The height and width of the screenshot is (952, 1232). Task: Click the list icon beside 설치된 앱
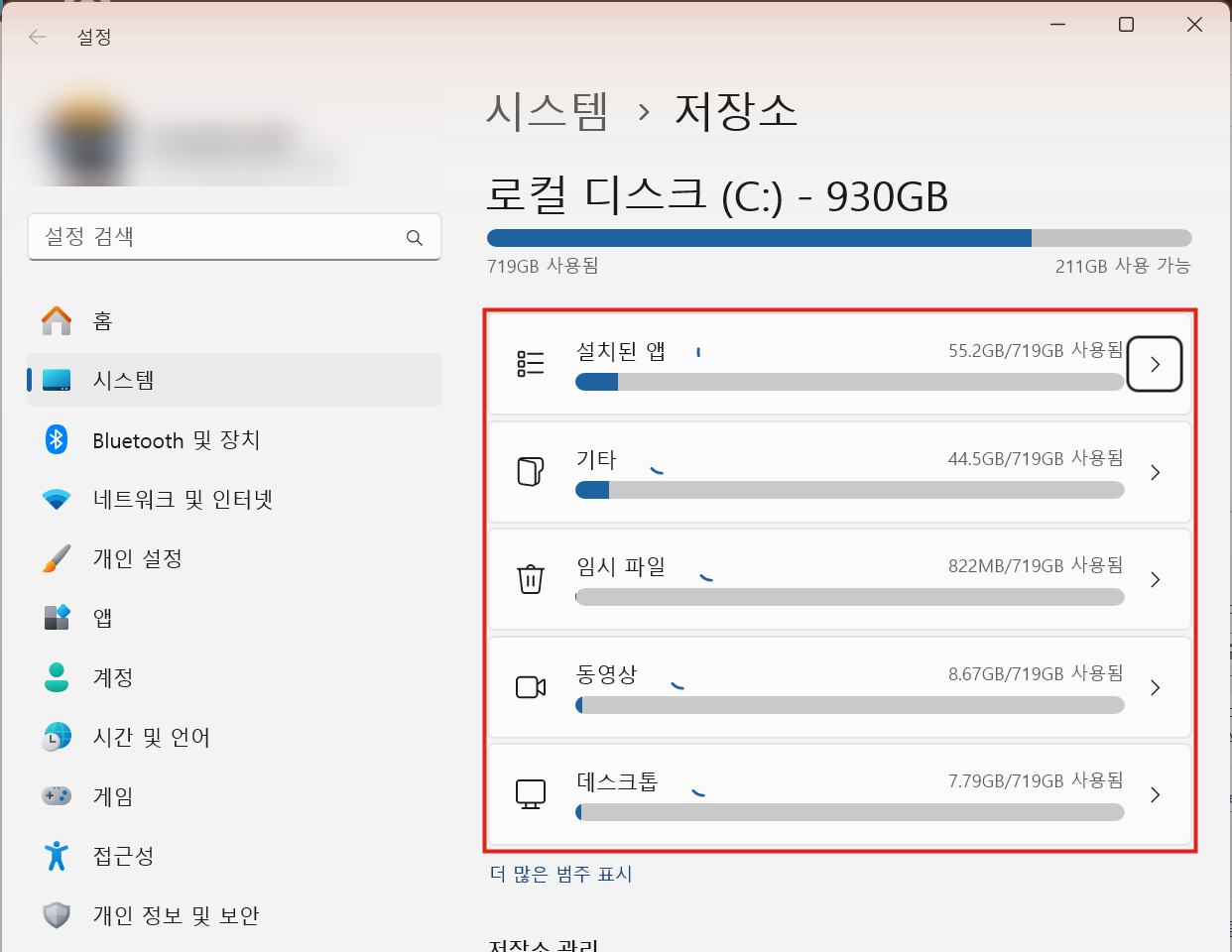[x=531, y=364]
